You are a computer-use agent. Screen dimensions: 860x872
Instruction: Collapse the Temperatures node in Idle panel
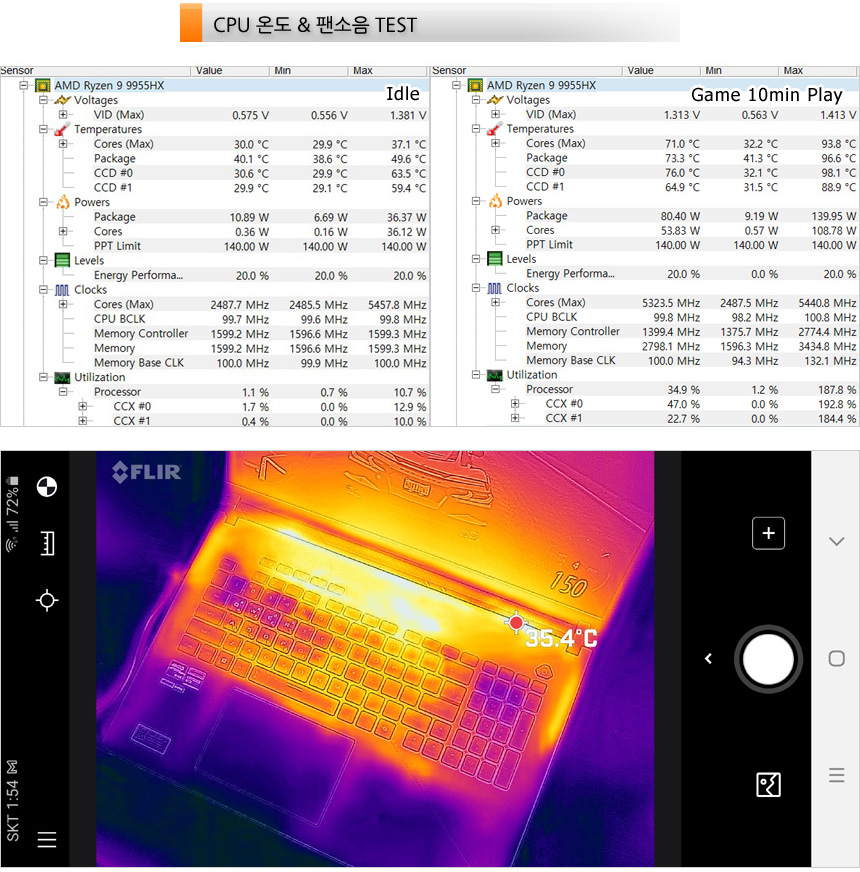coord(43,129)
